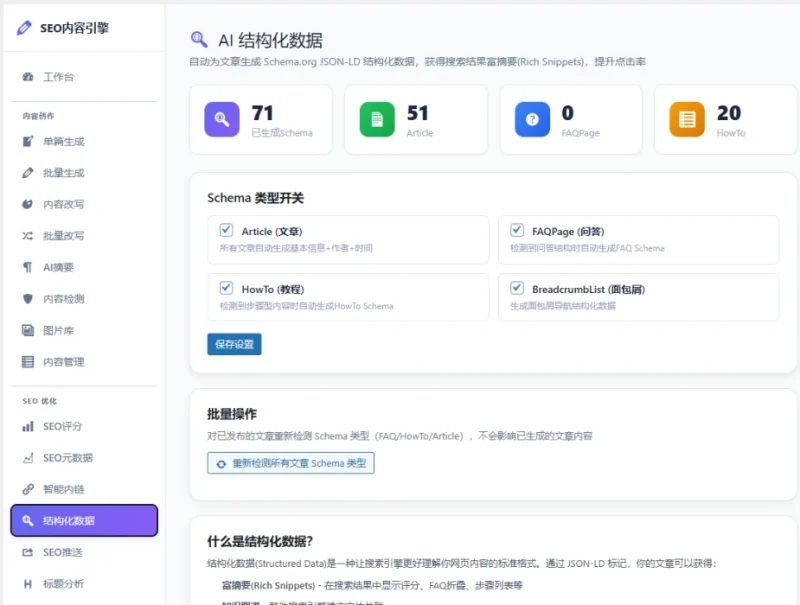Open the 工作台 menu item

[84, 77]
